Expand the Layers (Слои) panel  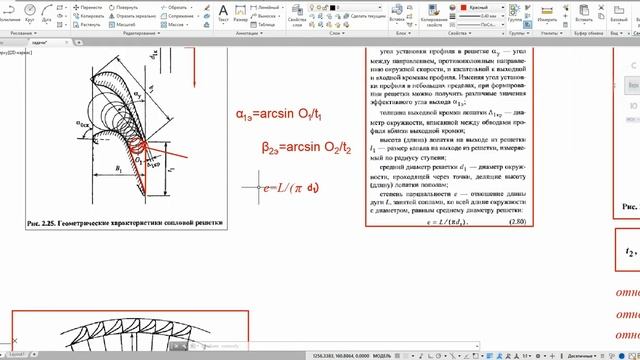click(x=337, y=33)
